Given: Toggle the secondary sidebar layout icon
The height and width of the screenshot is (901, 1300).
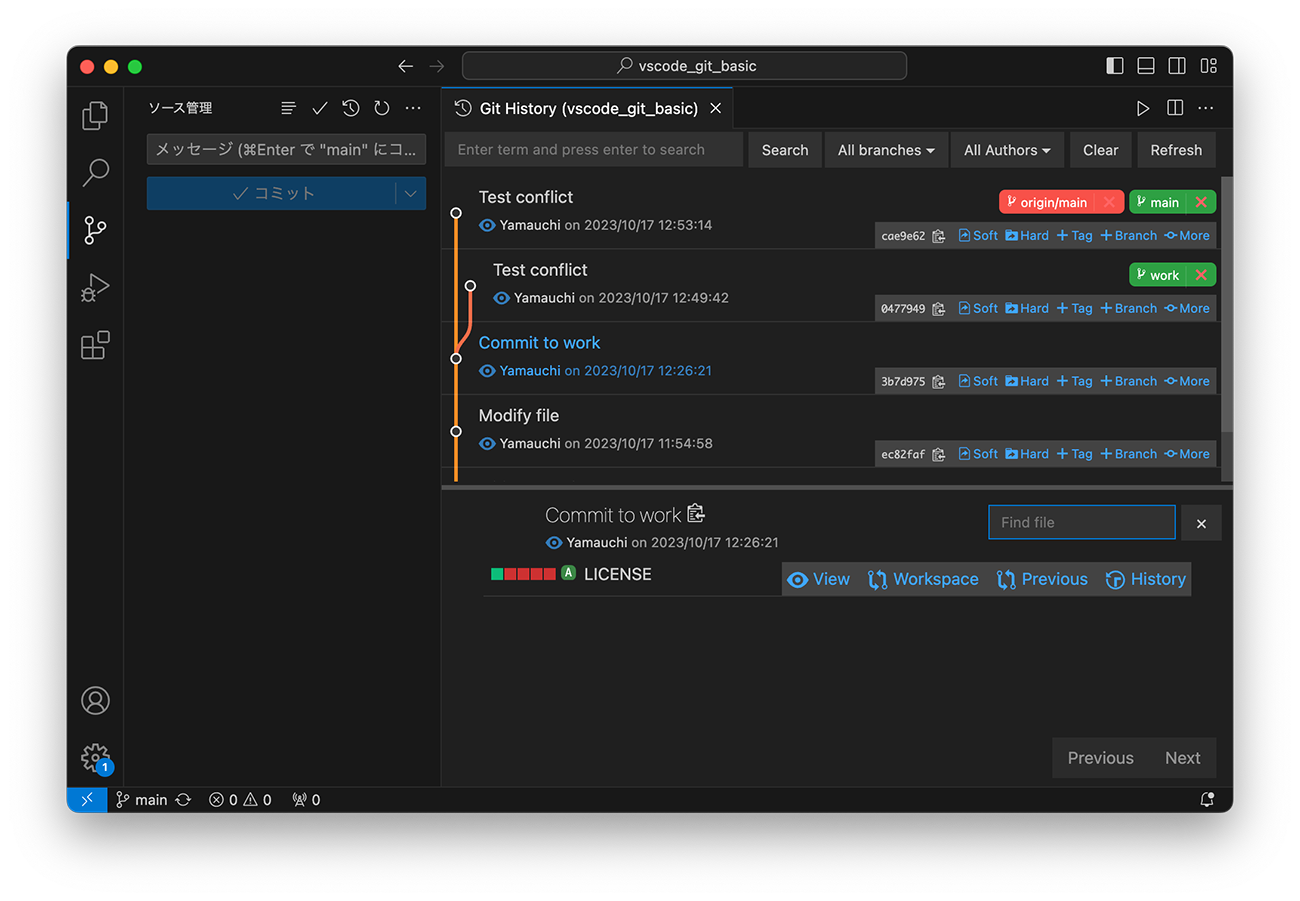Looking at the screenshot, I should tap(1177, 65).
